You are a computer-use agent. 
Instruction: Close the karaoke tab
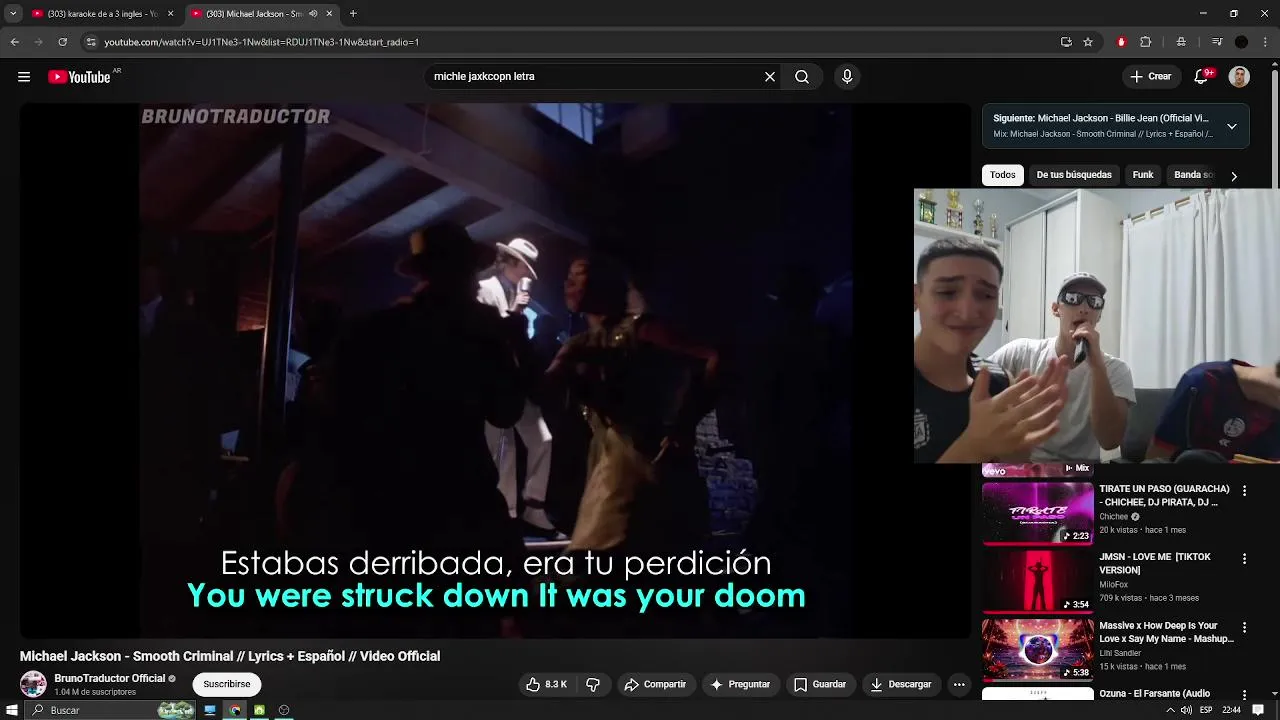[x=170, y=14]
